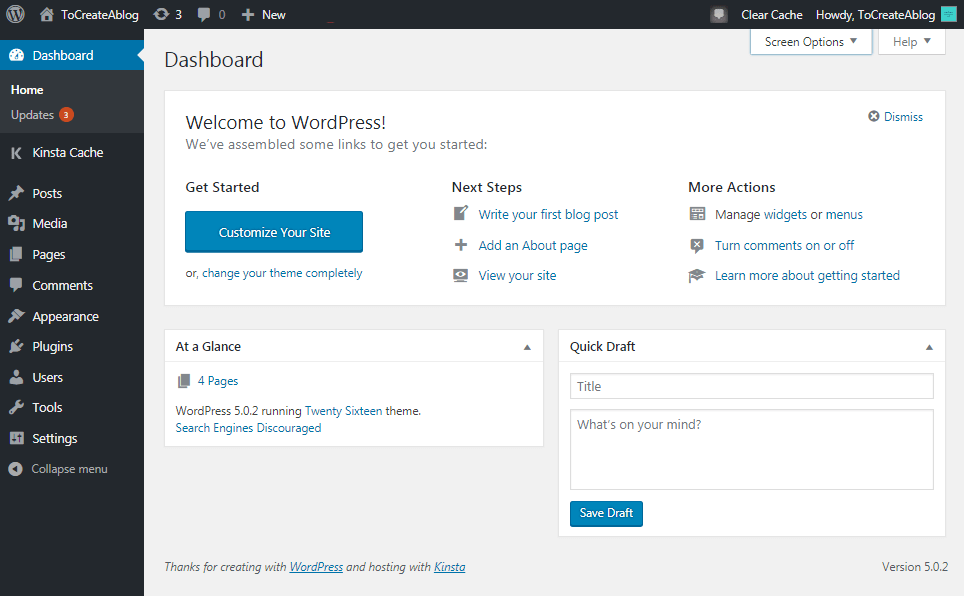
Task: Click the orange Updates count badge
Action: coord(66,115)
